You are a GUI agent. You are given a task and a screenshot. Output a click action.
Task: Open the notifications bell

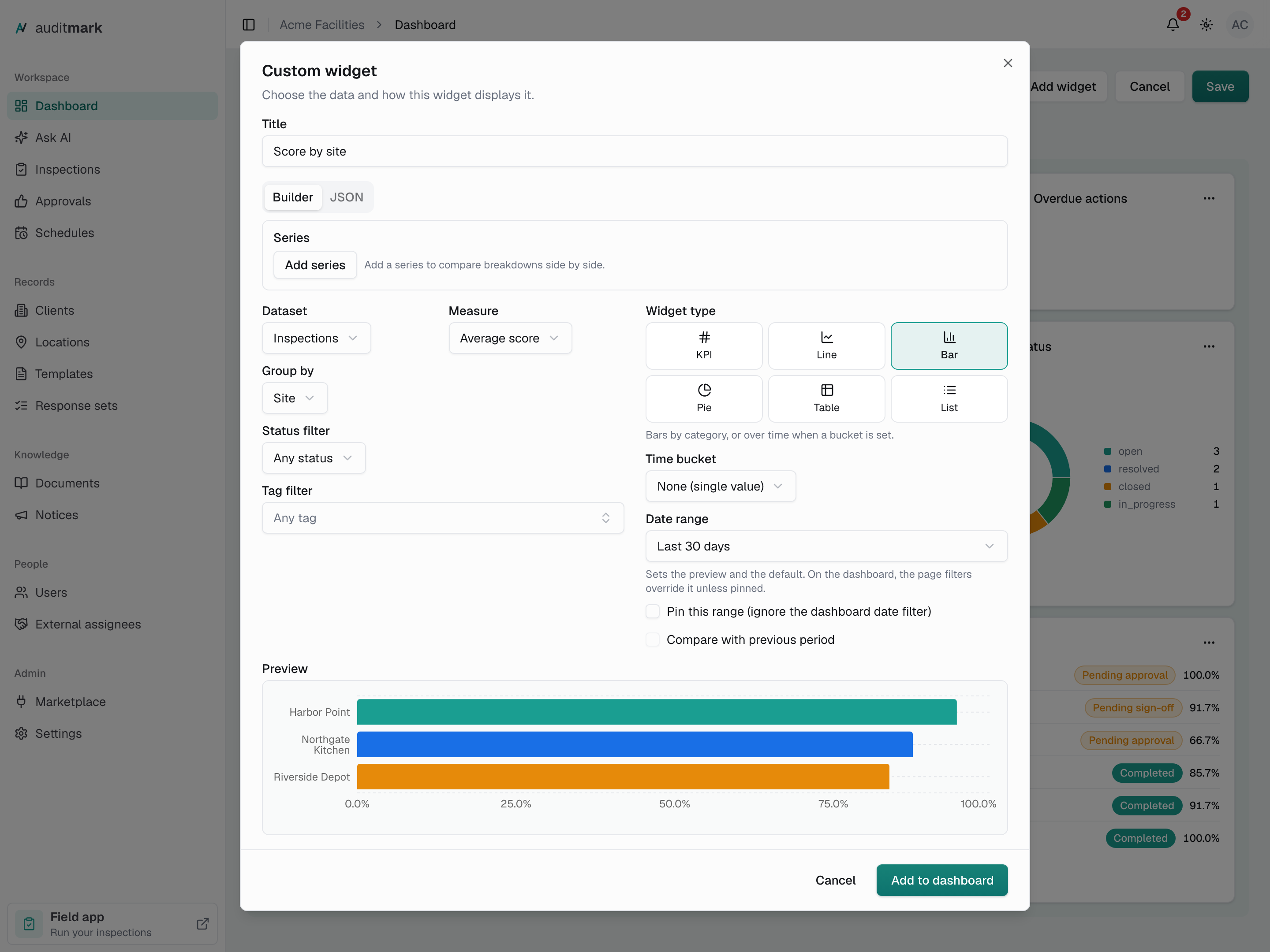click(1173, 25)
